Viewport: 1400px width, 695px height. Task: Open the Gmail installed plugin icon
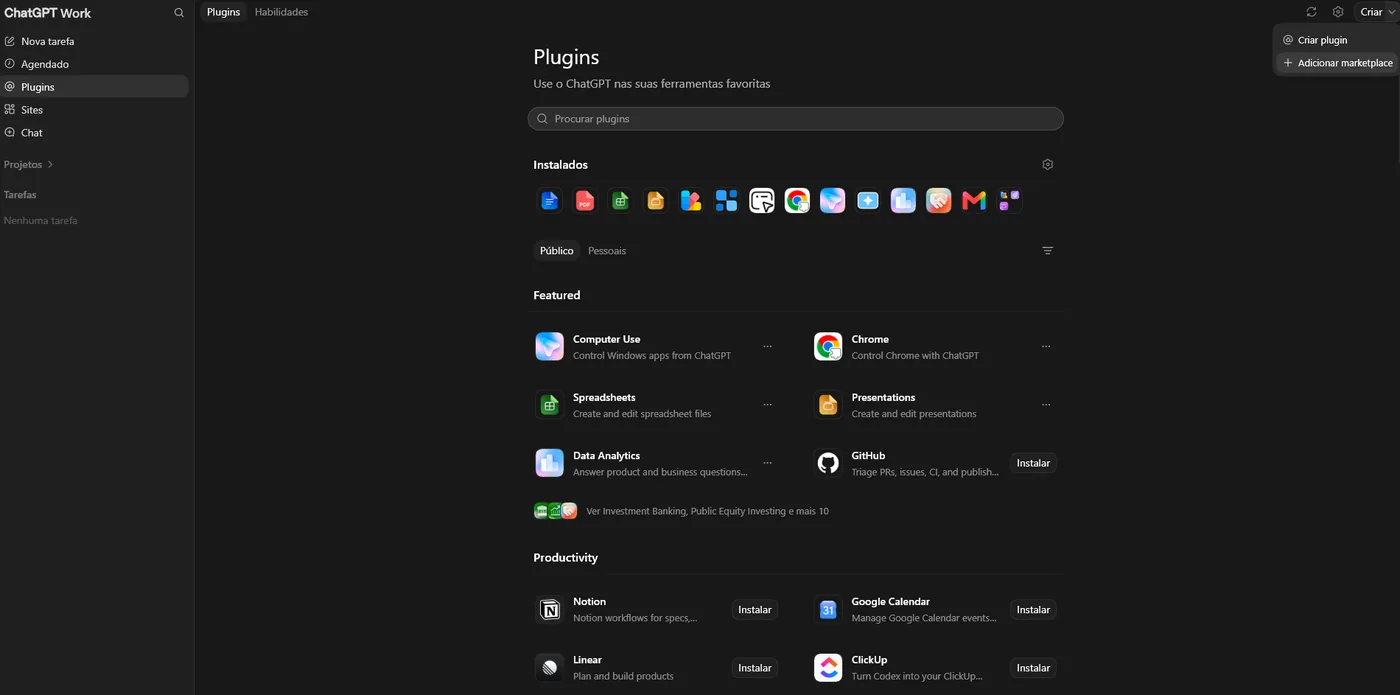[974, 201]
